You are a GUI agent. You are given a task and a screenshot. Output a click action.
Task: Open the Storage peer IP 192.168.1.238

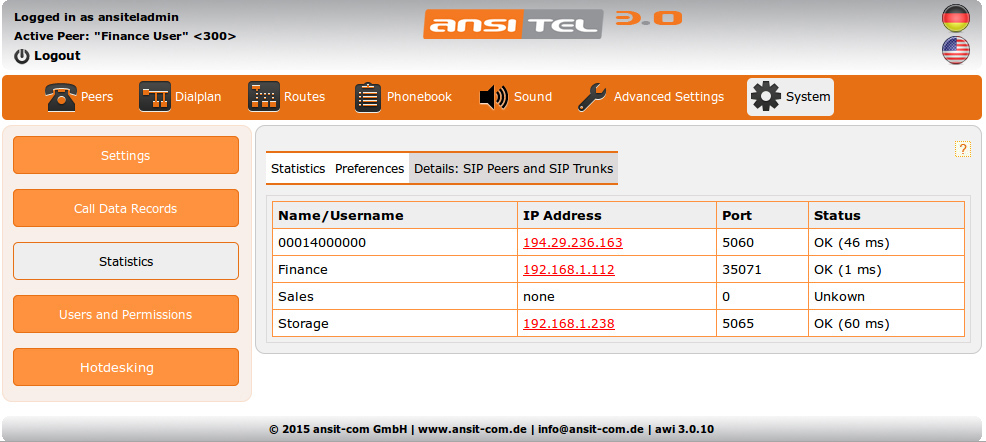click(568, 324)
